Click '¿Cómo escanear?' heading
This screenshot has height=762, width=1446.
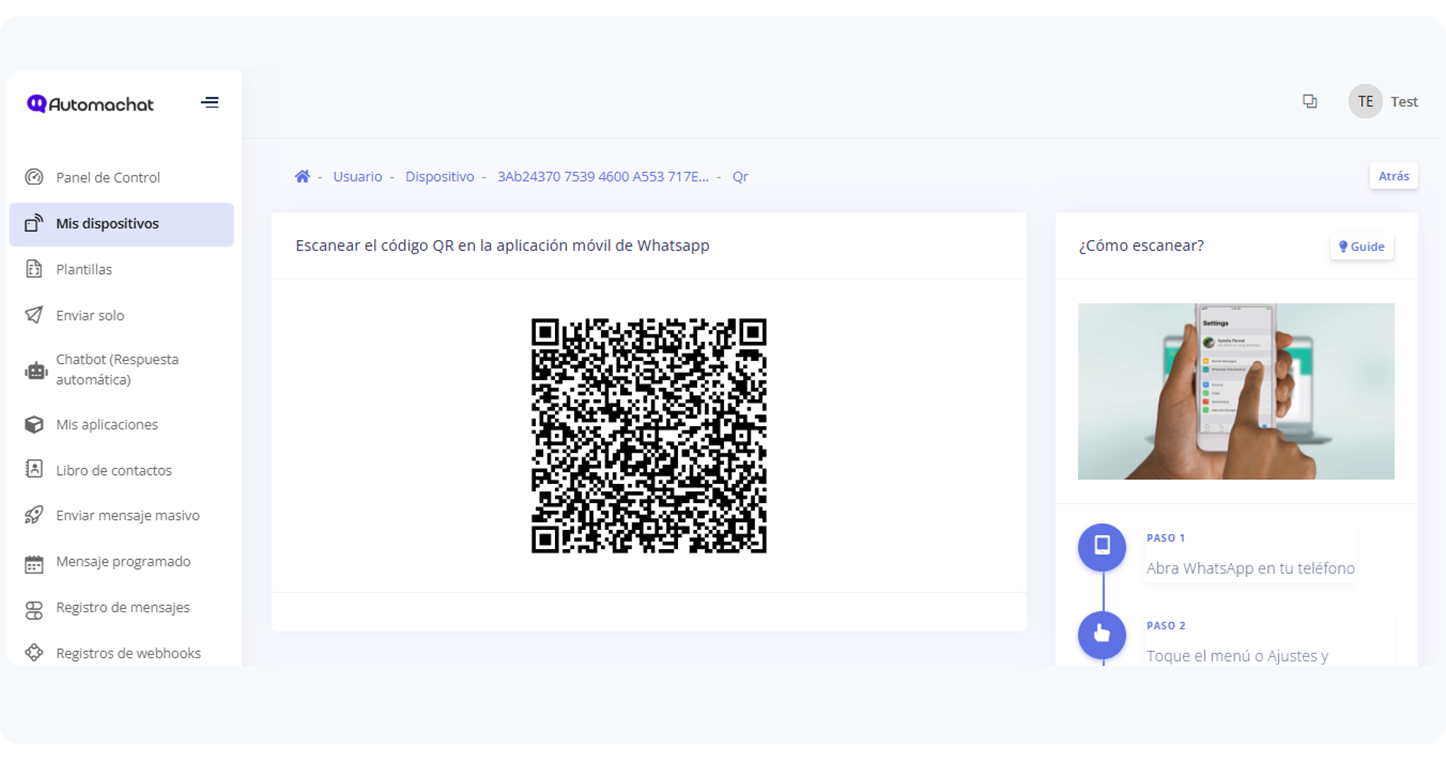(x=1141, y=245)
